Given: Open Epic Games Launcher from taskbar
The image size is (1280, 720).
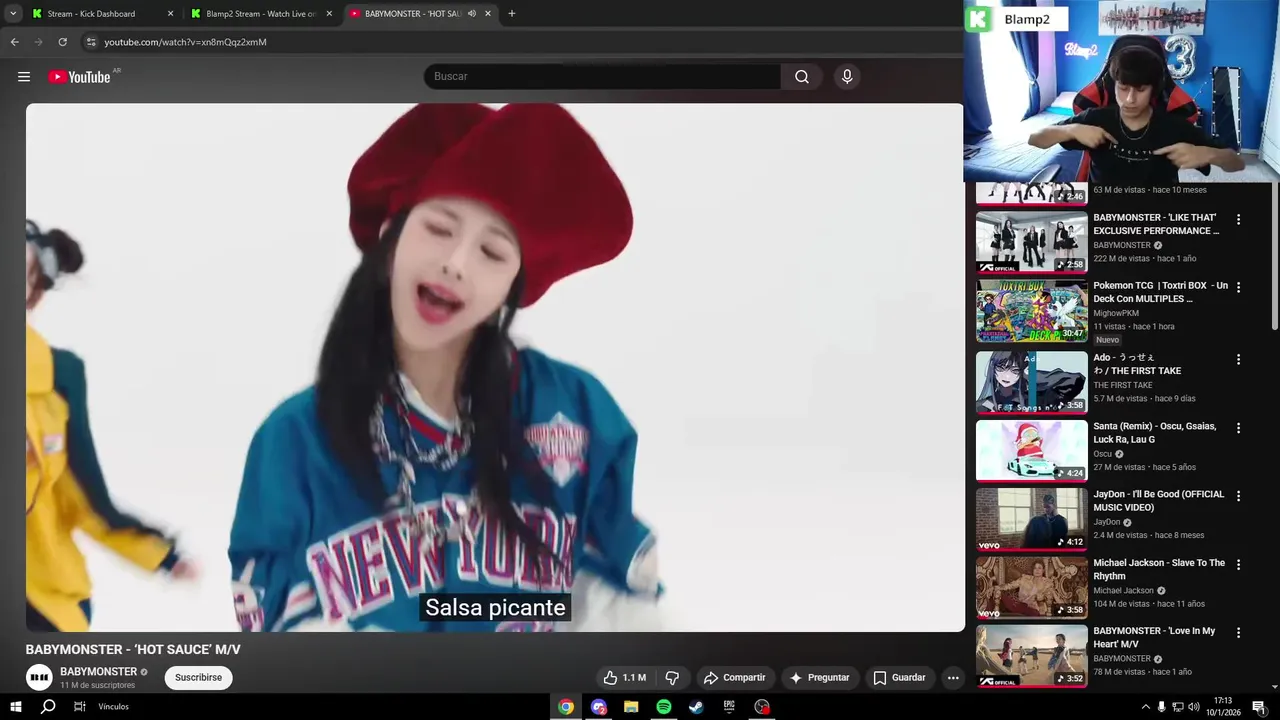Looking at the screenshot, I should click(x=729, y=707).
